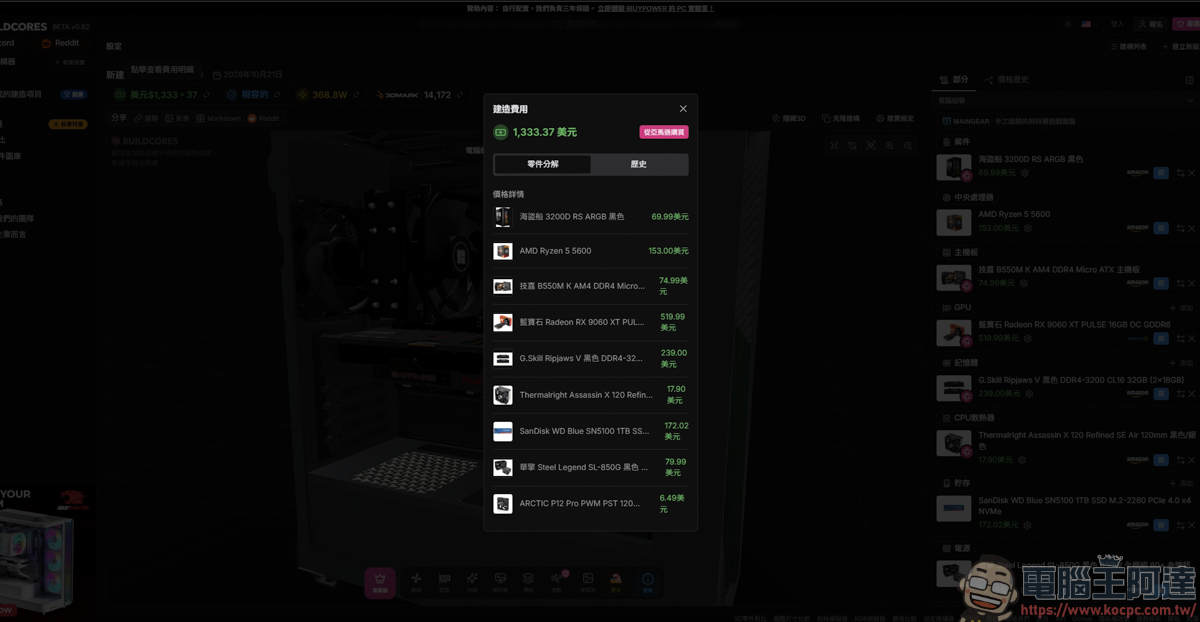Click the 3DMark 14,172 score badge
The height and width of the screenshot is (622, 1200).
point(421,95)
